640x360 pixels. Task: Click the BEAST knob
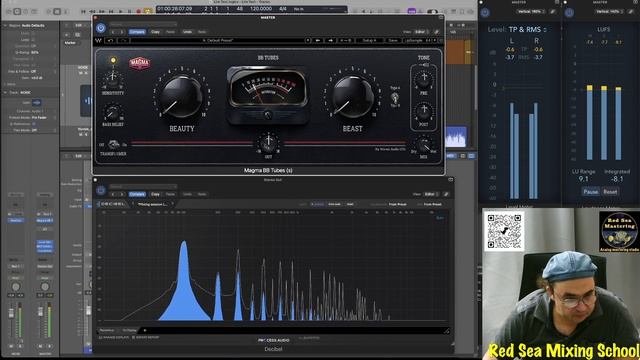click(353, 96)
